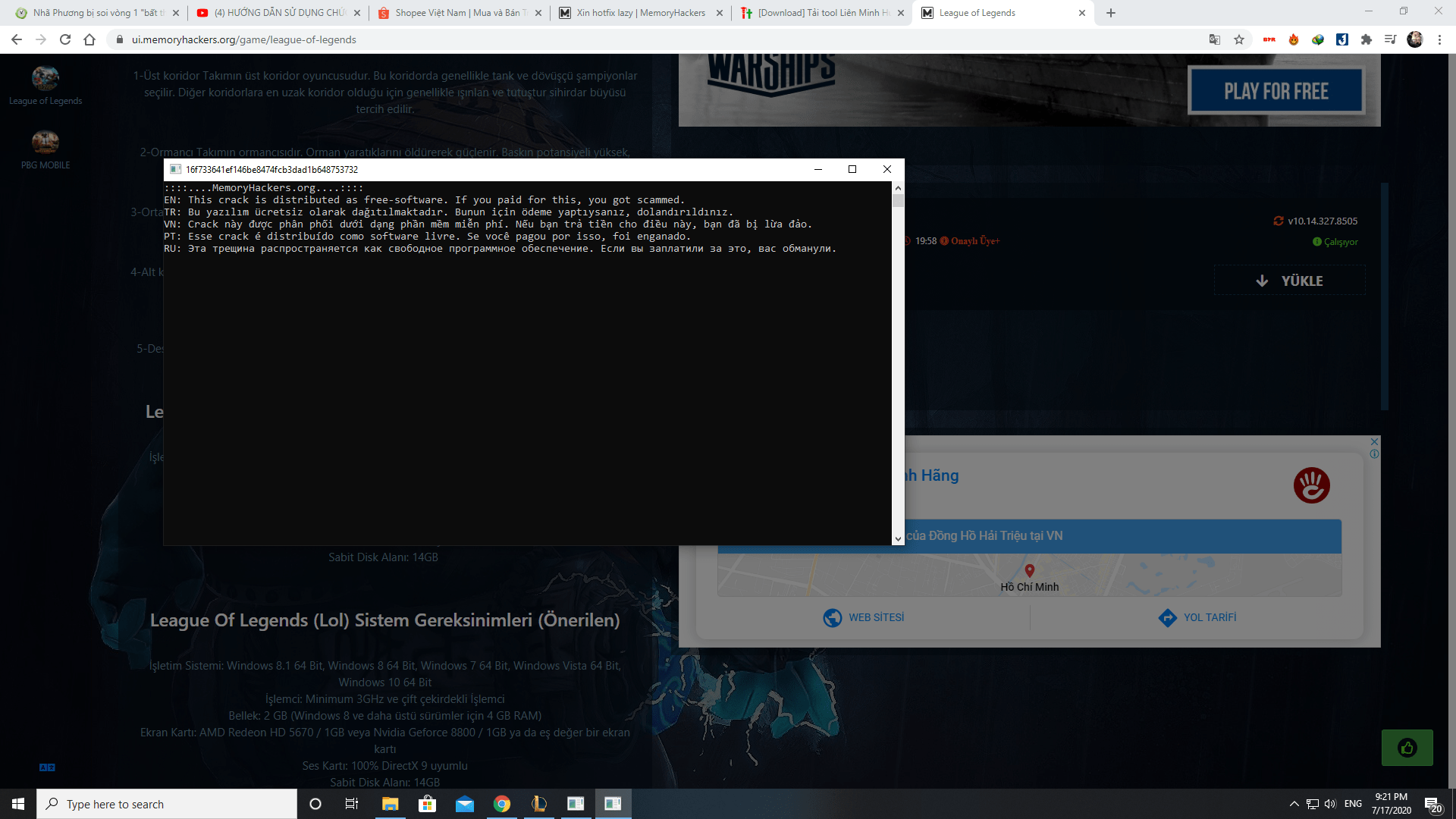
Task: Click the PBG MOBILE sidebar icon
Action: [x=45, y=149]
